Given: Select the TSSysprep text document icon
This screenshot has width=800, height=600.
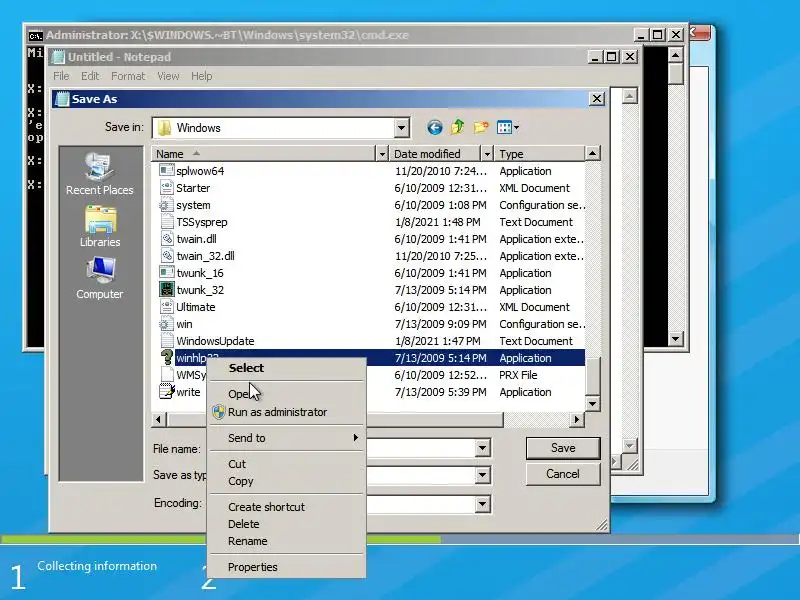Looking at the screenshot, I should click(x=167, y=221).
